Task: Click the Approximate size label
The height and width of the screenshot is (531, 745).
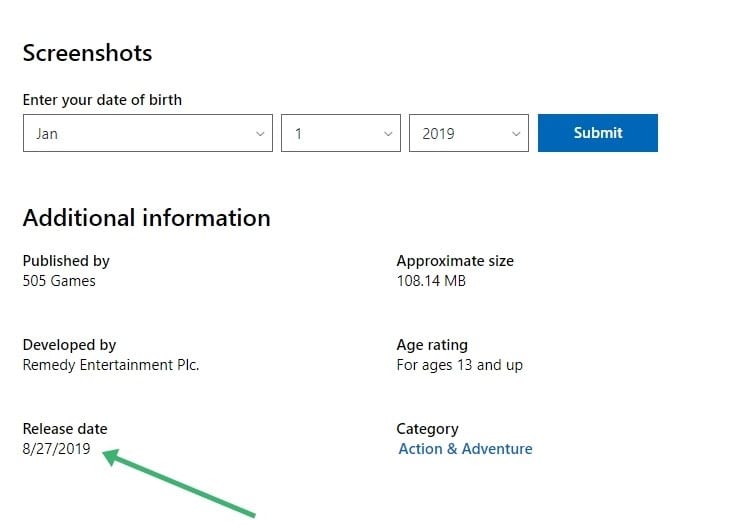Action: (455, 261)
